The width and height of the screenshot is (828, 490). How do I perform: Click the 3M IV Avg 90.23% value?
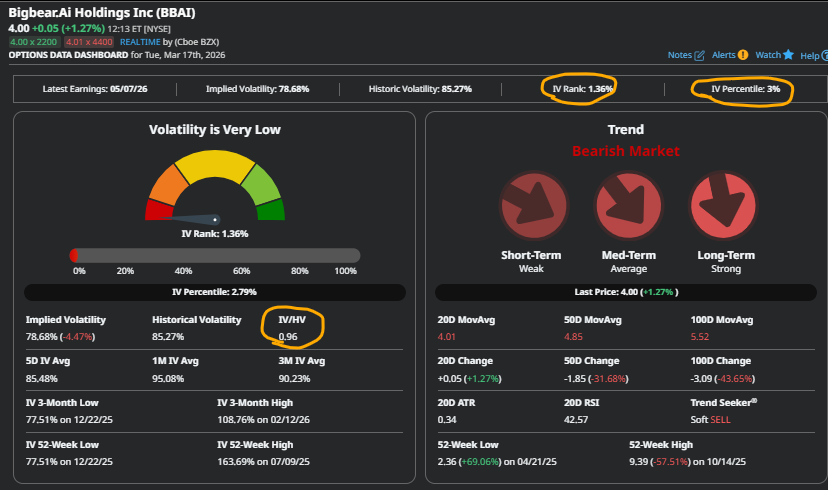tap(294, 379)
